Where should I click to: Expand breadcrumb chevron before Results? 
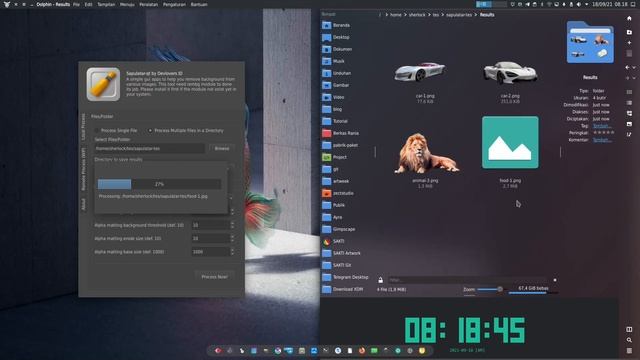[x=476, y=15]
